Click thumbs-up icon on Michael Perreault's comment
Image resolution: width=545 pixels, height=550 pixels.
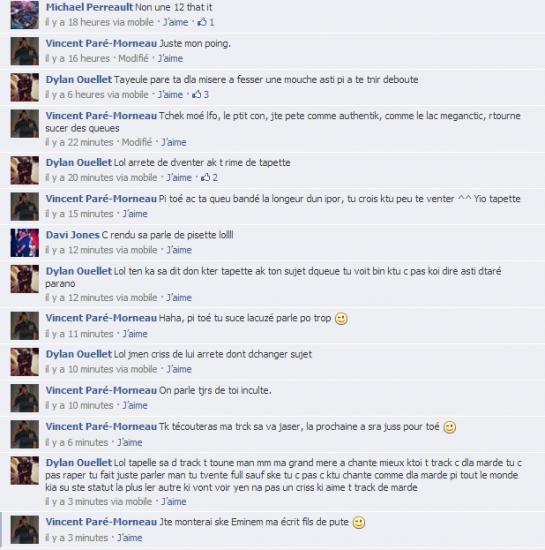[202, 22]
